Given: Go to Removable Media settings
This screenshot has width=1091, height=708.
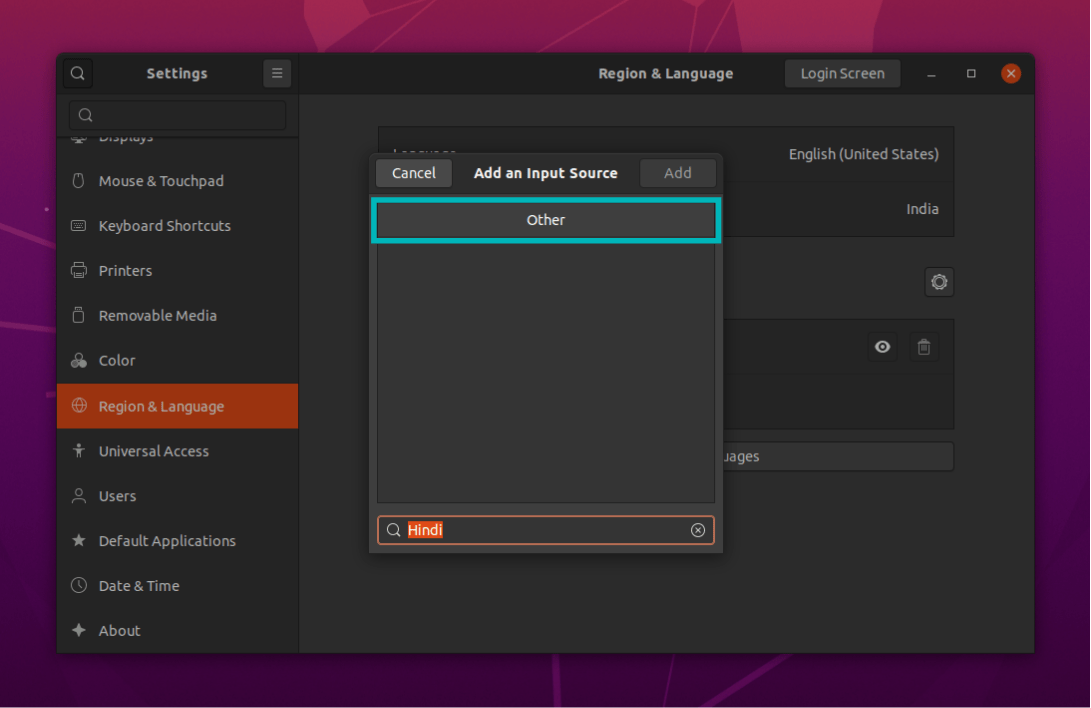Looking at the screenshot, I should [x=157, y=316].
